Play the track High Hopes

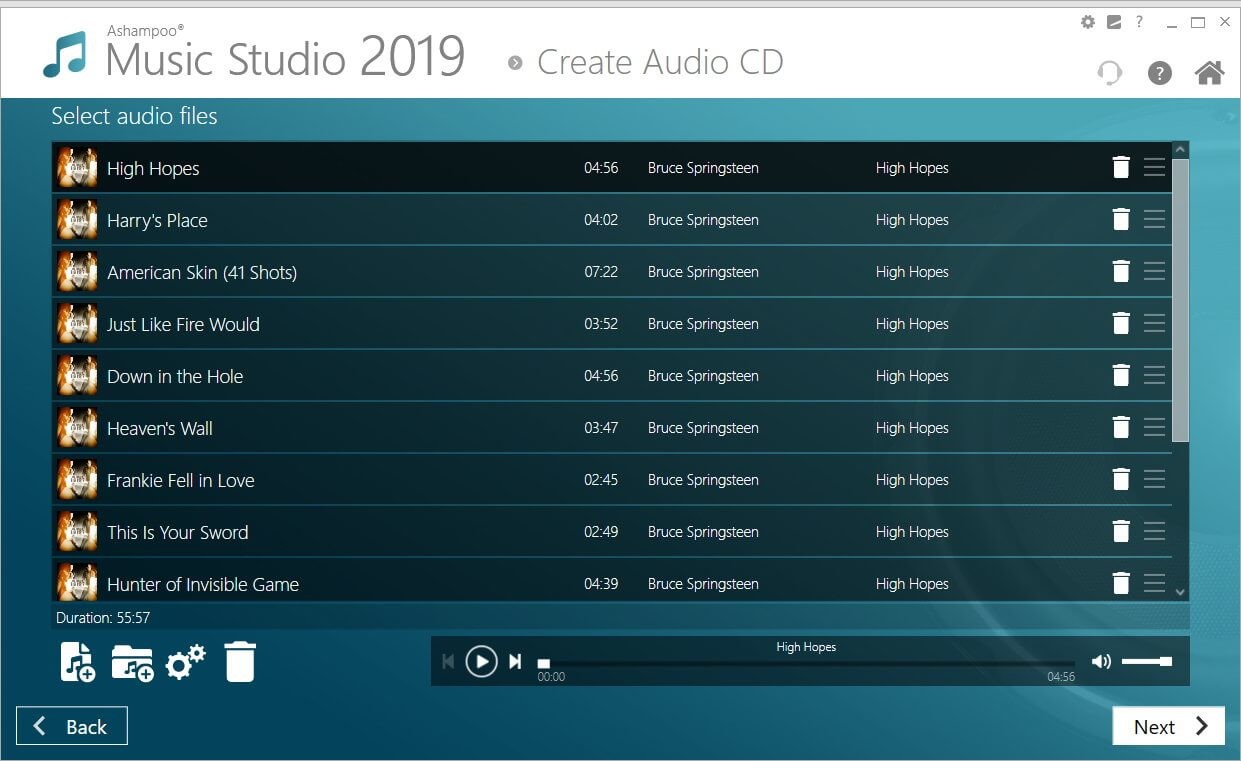click(x=482, y=661)
